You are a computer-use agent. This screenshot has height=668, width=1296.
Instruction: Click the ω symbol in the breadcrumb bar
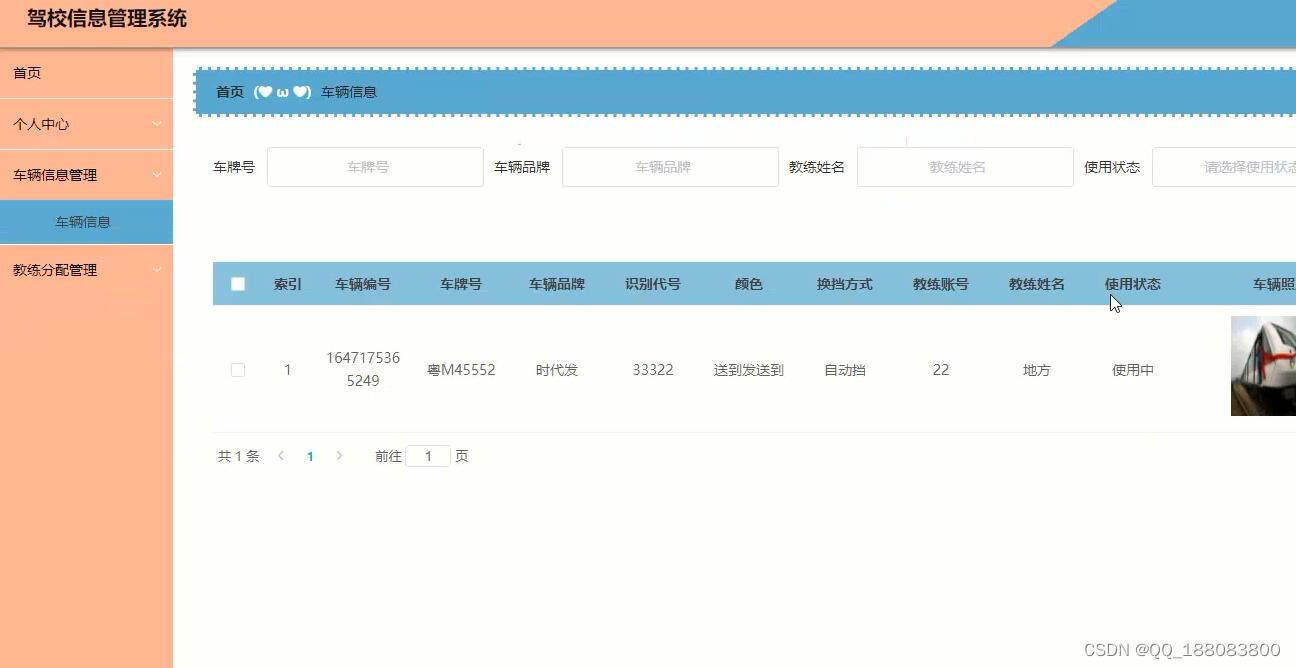point(283,91)
